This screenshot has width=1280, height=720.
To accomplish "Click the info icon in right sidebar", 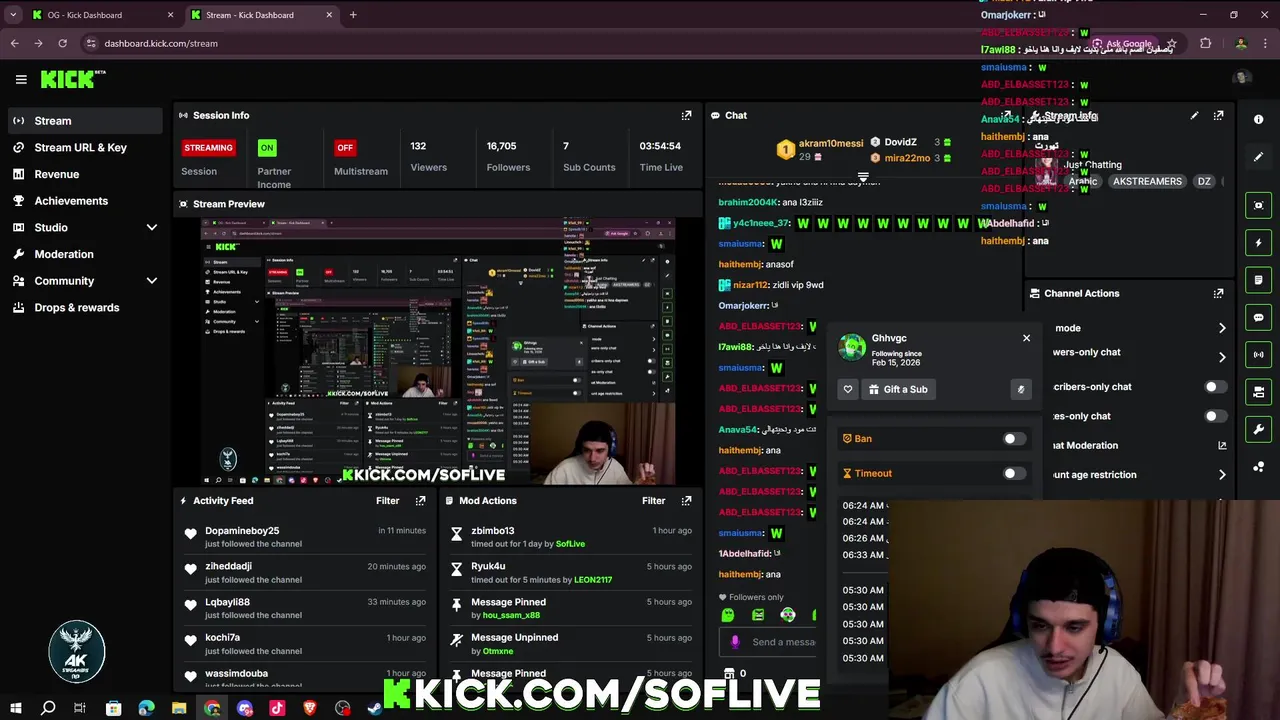I will coord(1258,119).
